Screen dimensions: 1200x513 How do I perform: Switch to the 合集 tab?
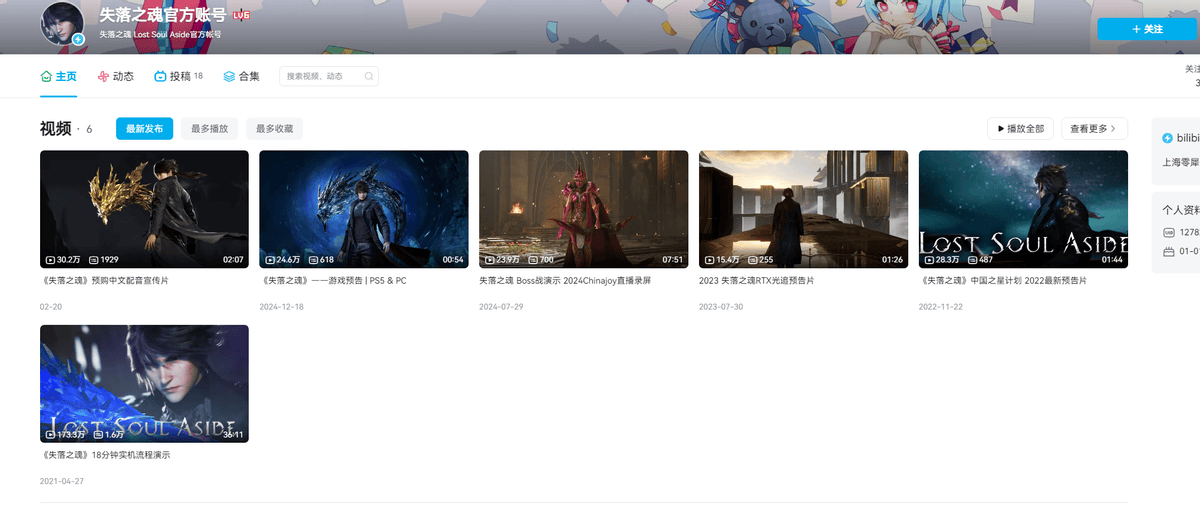coord(241,76)
